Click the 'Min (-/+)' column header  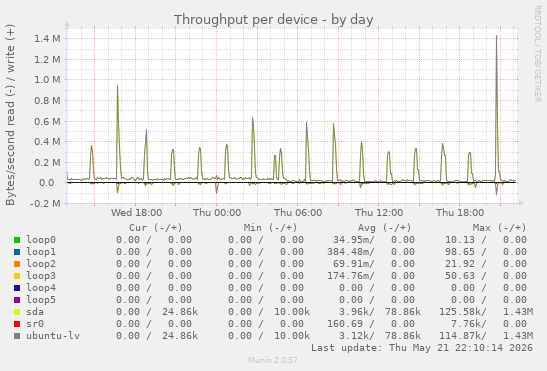270,228
